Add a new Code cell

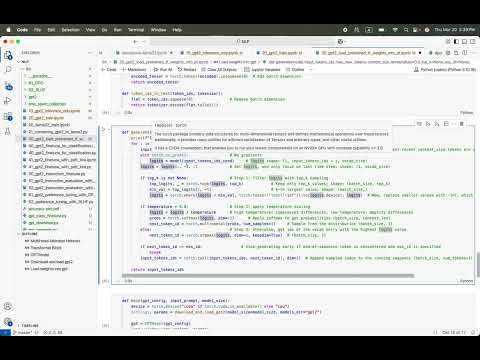[x=109, y=69]
